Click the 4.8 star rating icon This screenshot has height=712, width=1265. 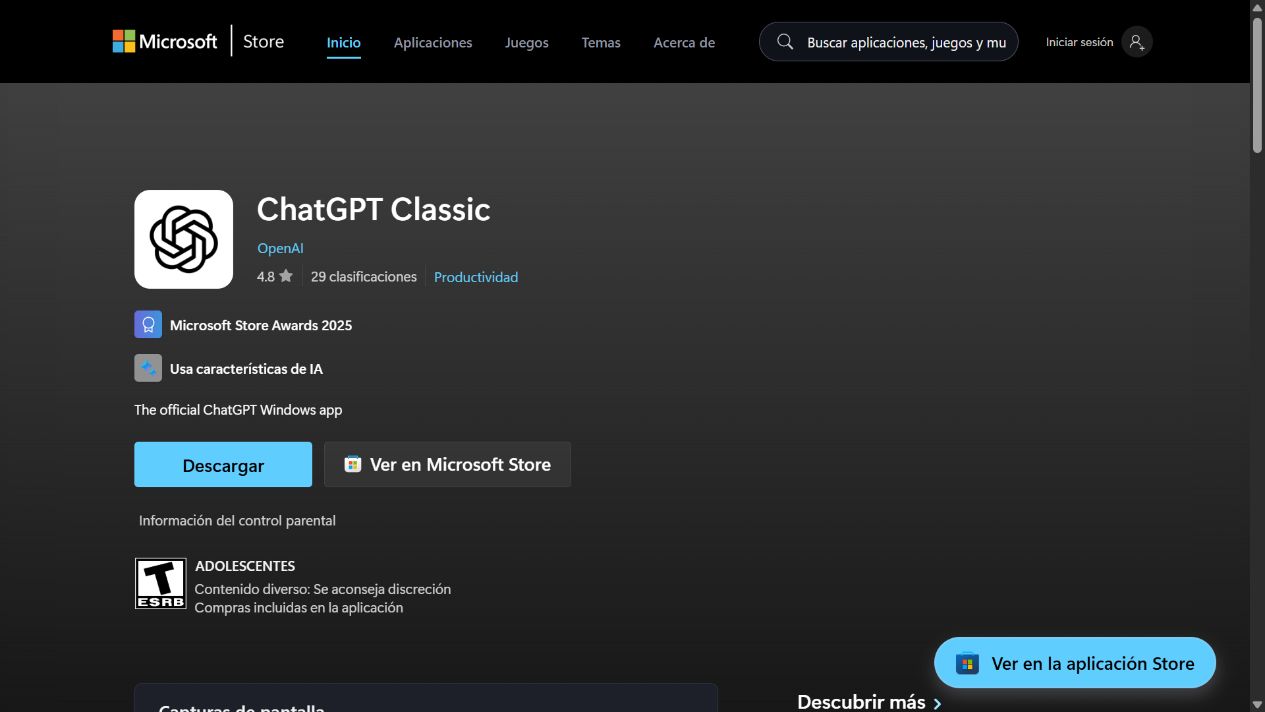pyautogui.click(x=286, y=276)
